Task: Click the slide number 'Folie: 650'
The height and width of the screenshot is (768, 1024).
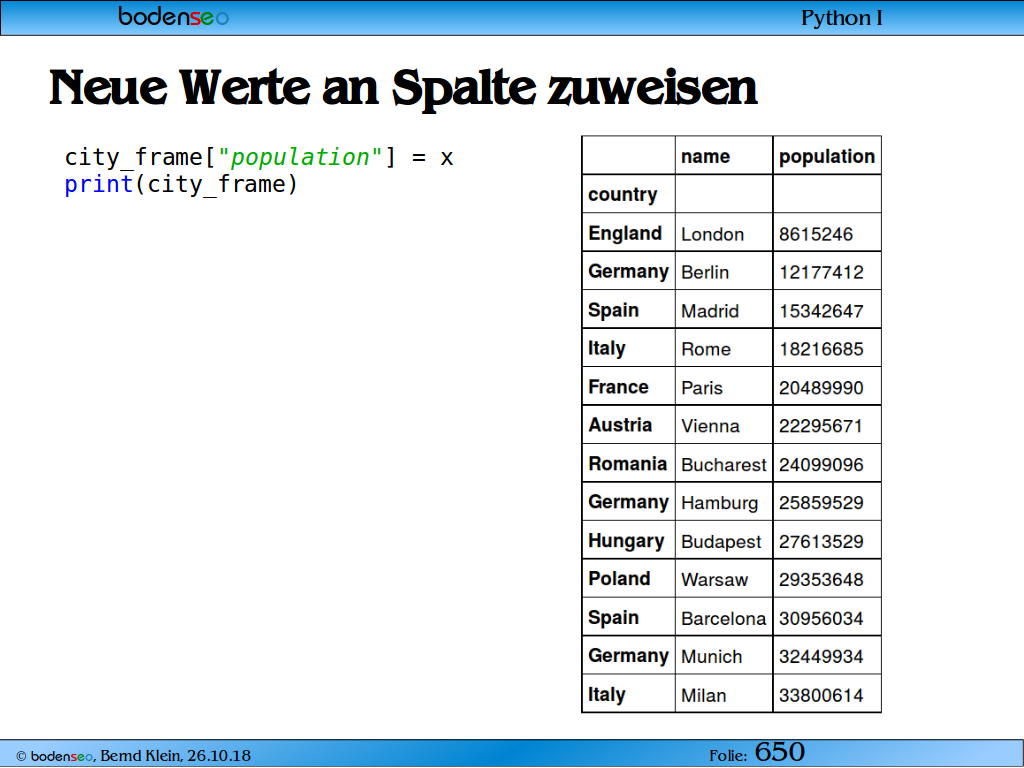Action: [x=757, y=752]
